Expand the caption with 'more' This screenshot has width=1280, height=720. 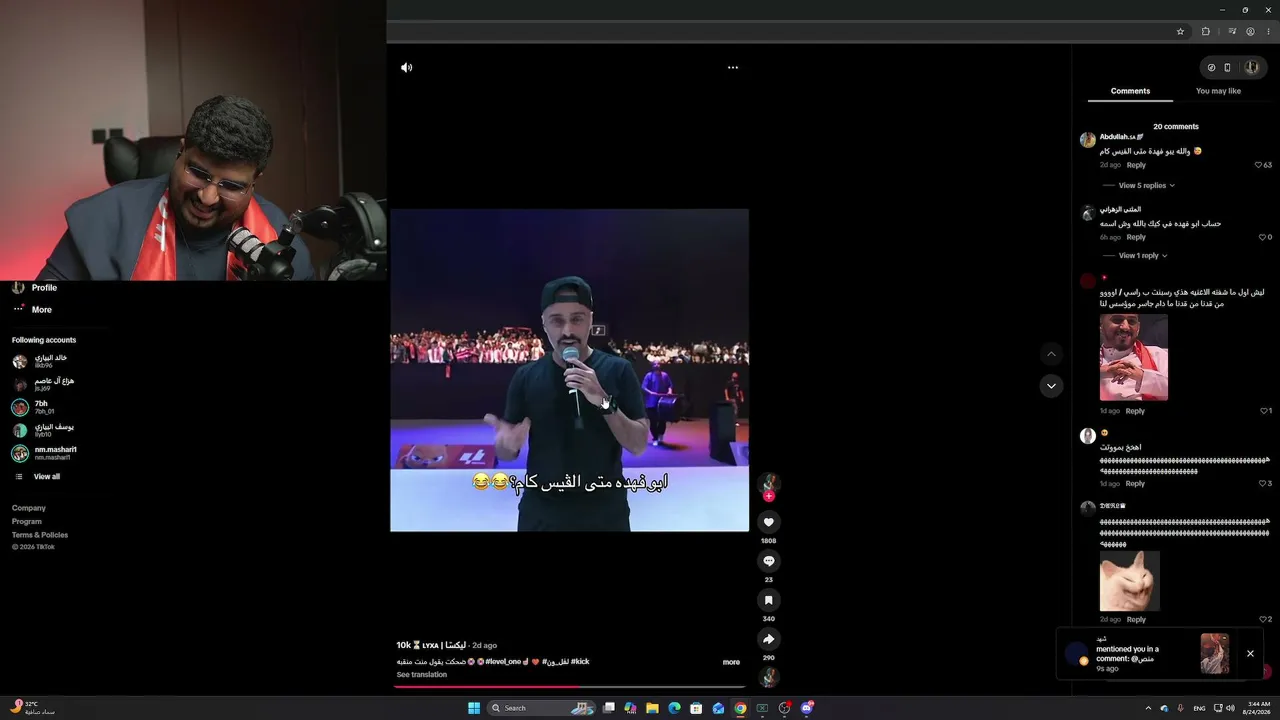pyautogui.click(x=731, y=662)
